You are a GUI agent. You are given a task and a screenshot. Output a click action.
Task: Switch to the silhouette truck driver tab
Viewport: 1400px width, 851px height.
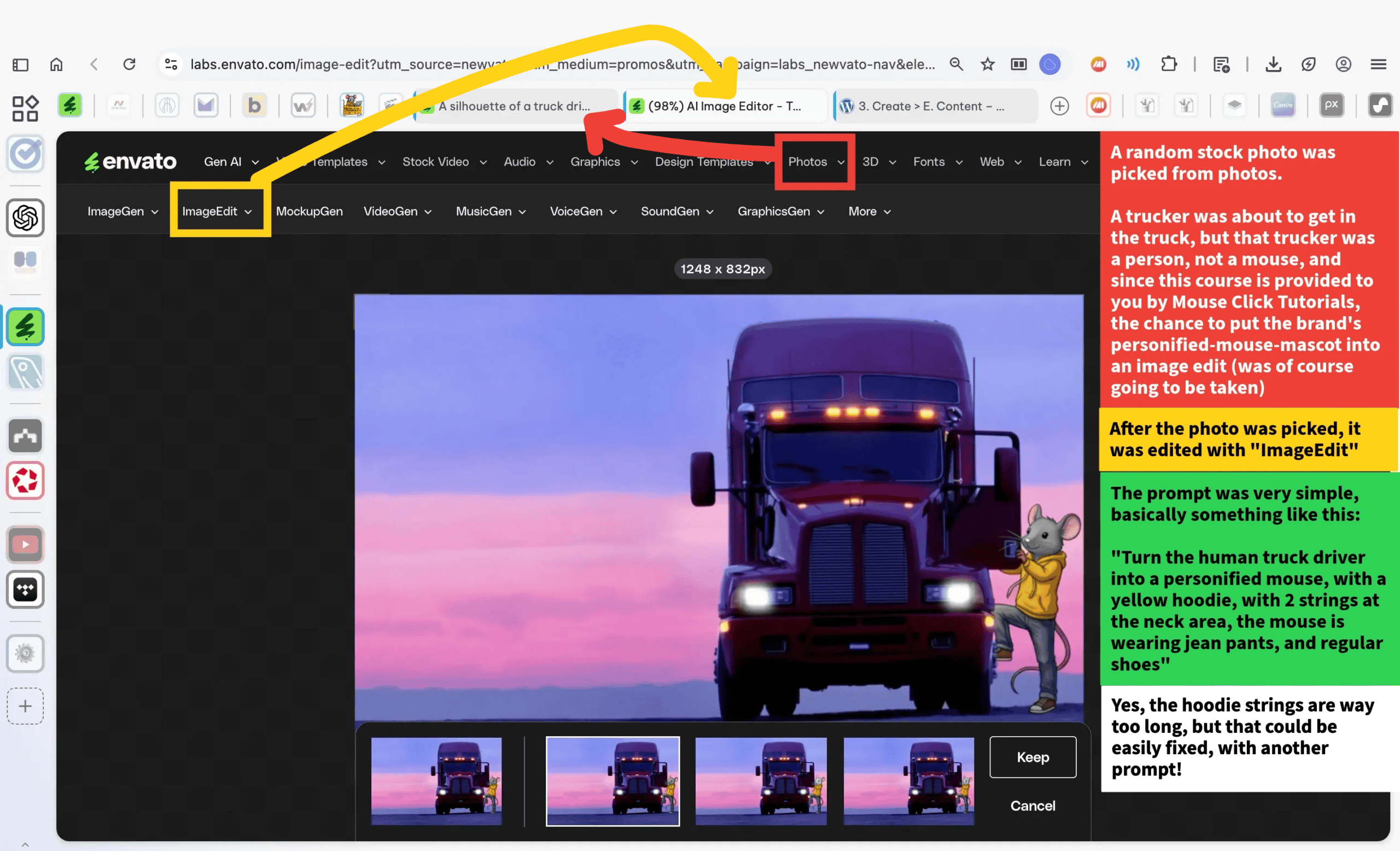point(514,106)
